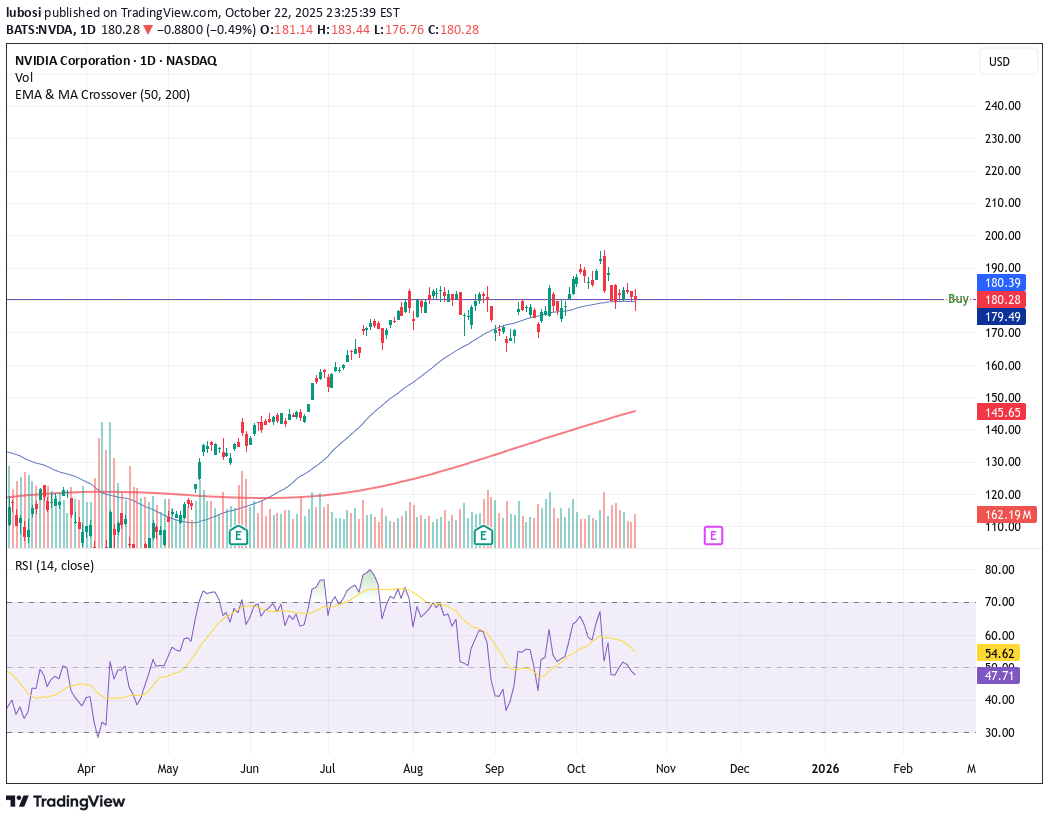Click the red 180.28 current price tag
Image resolution: width=1049 pixels, height=820 pixels.
pos(1003,300)
